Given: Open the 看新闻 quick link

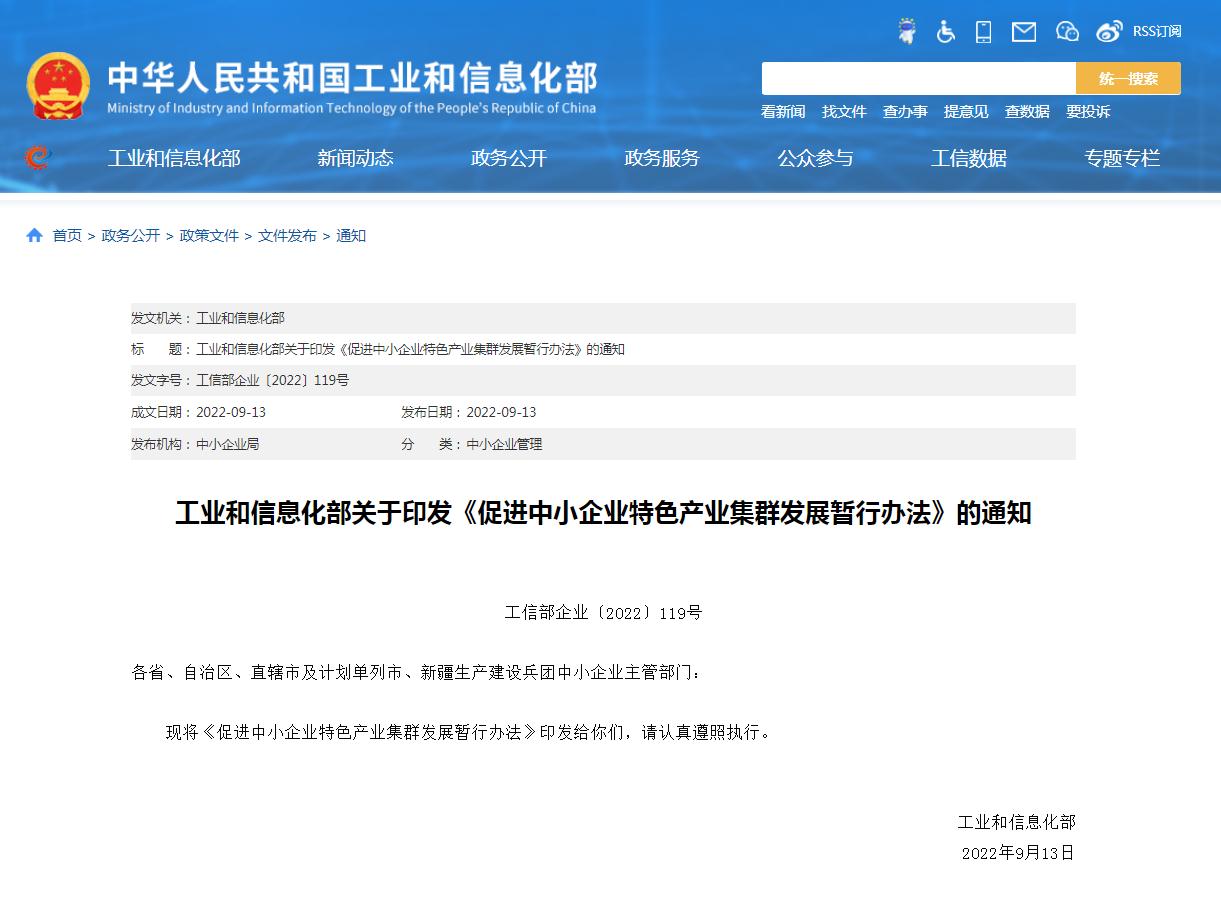Looking at the screenshot, I should 783,112.
